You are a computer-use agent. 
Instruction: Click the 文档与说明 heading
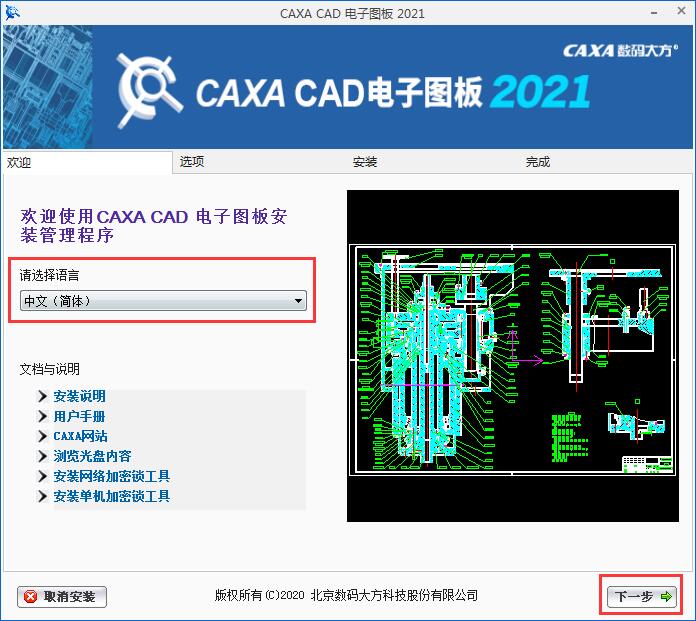50,369
